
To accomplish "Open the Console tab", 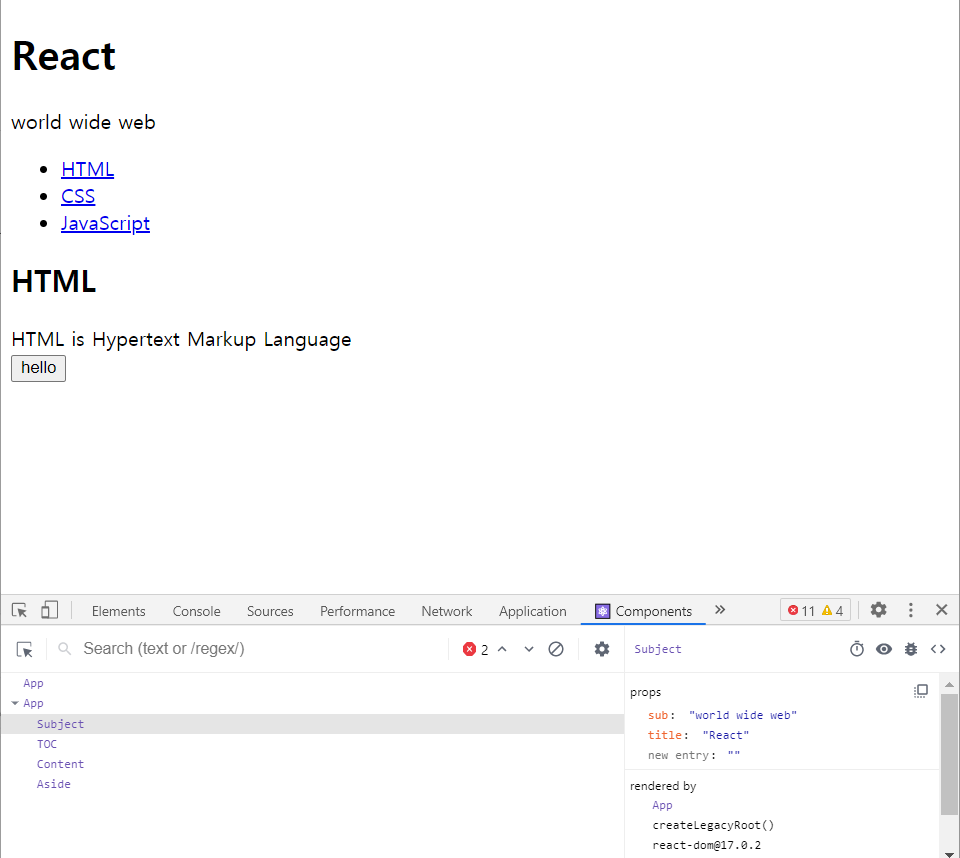I will [197, 611].
